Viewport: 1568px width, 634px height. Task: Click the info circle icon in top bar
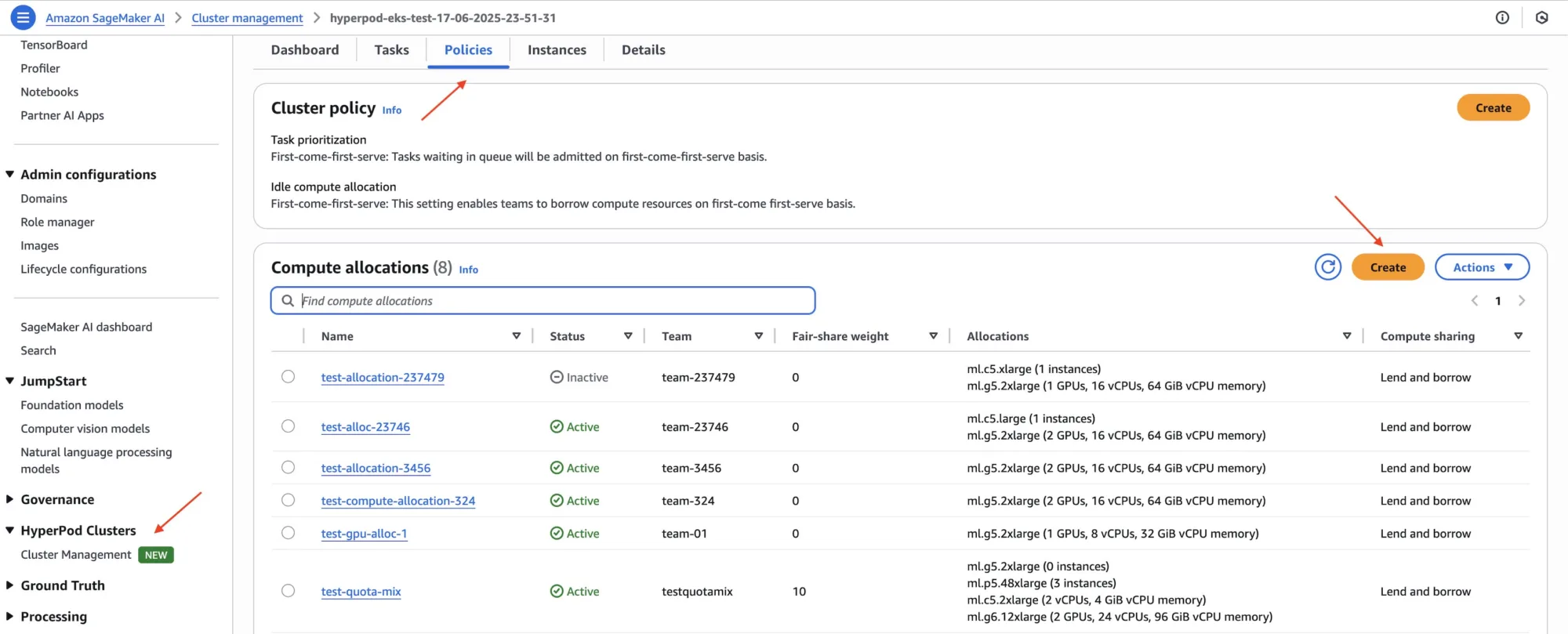(1502, 17)
